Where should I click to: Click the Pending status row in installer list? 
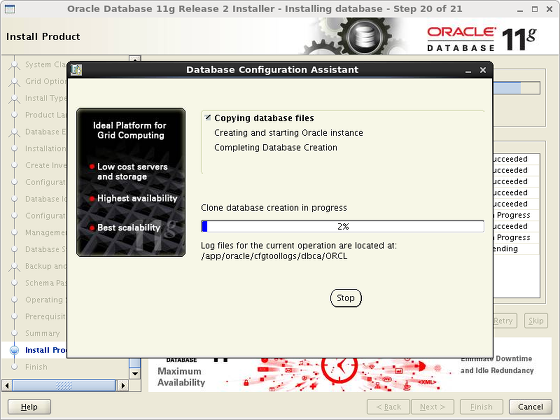click(516, 249)
